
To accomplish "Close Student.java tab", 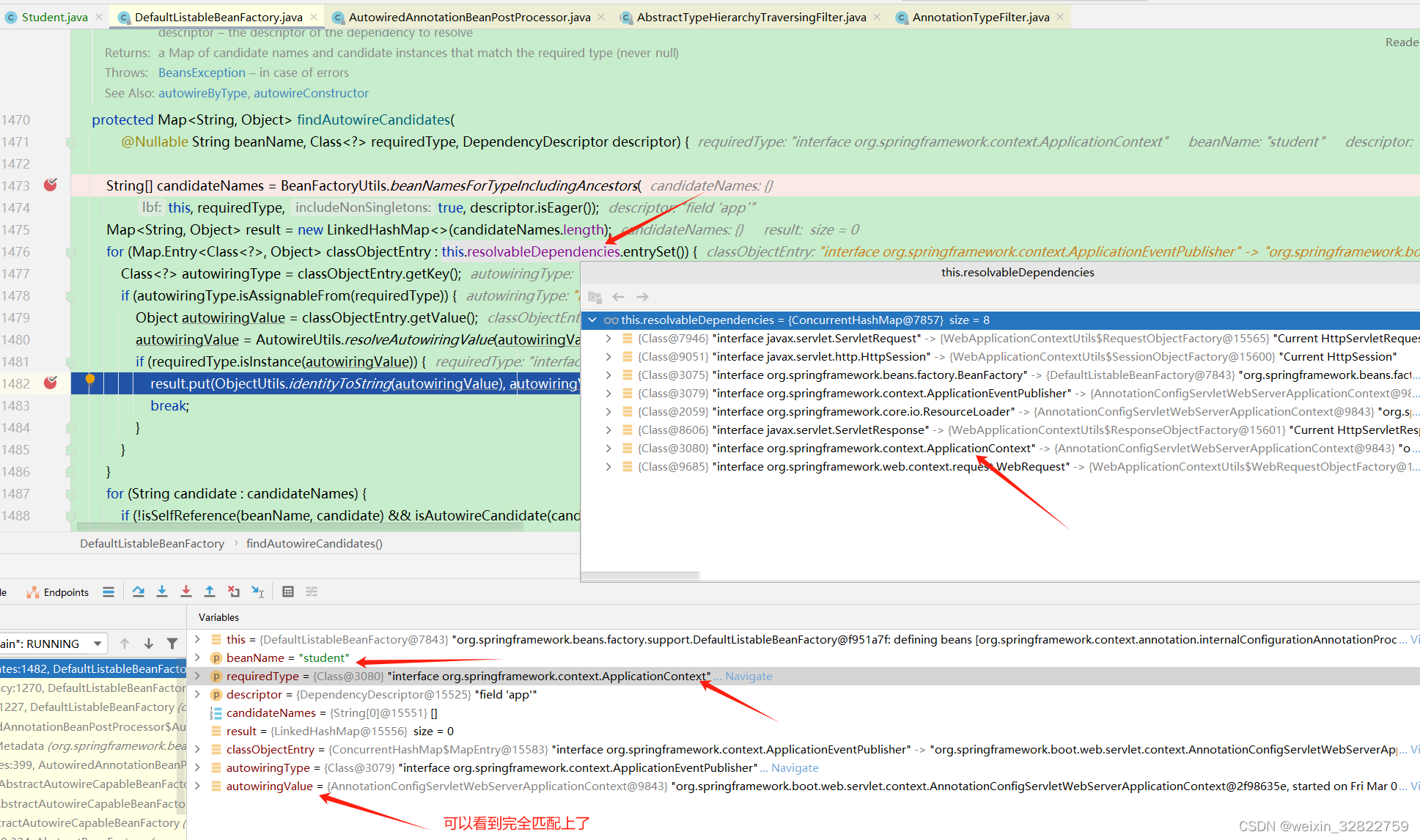I will tap(99, 17).
